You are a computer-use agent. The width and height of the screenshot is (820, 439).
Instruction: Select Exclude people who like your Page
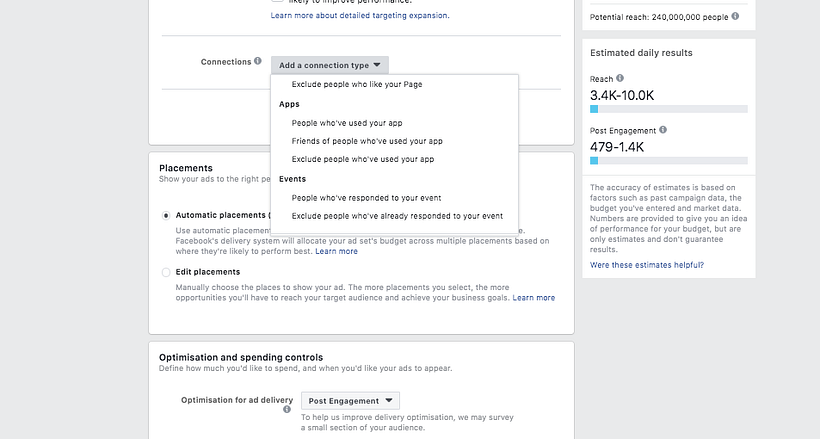point(357,84)
